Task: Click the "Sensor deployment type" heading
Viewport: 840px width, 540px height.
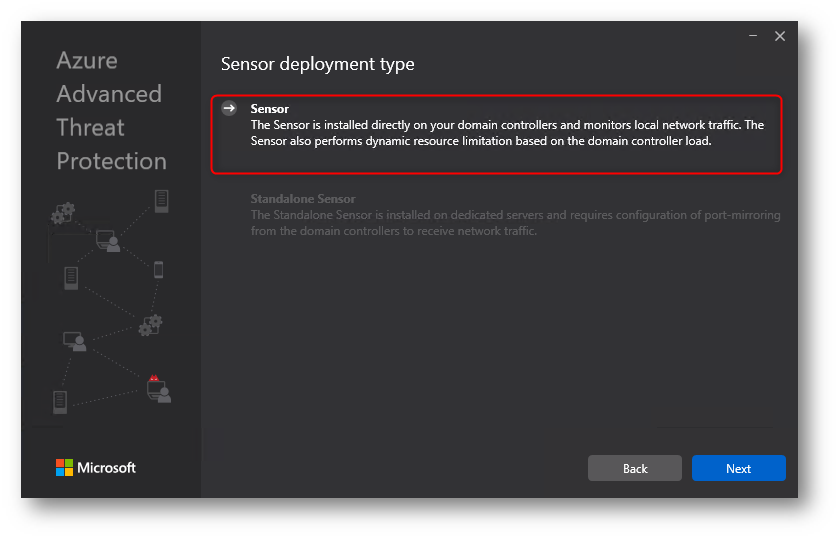Action: 317,65
